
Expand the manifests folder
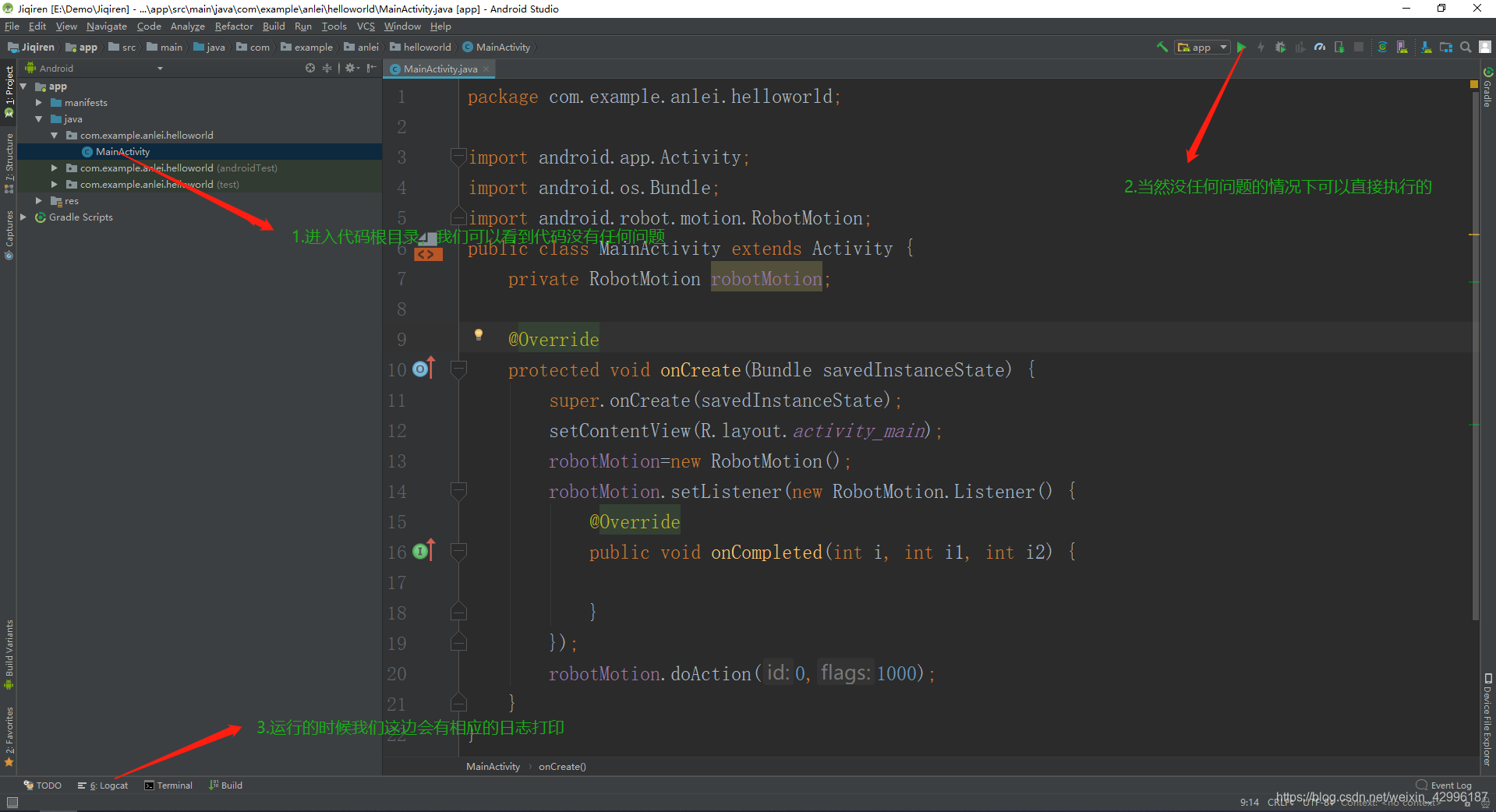[x=39, y=103]
